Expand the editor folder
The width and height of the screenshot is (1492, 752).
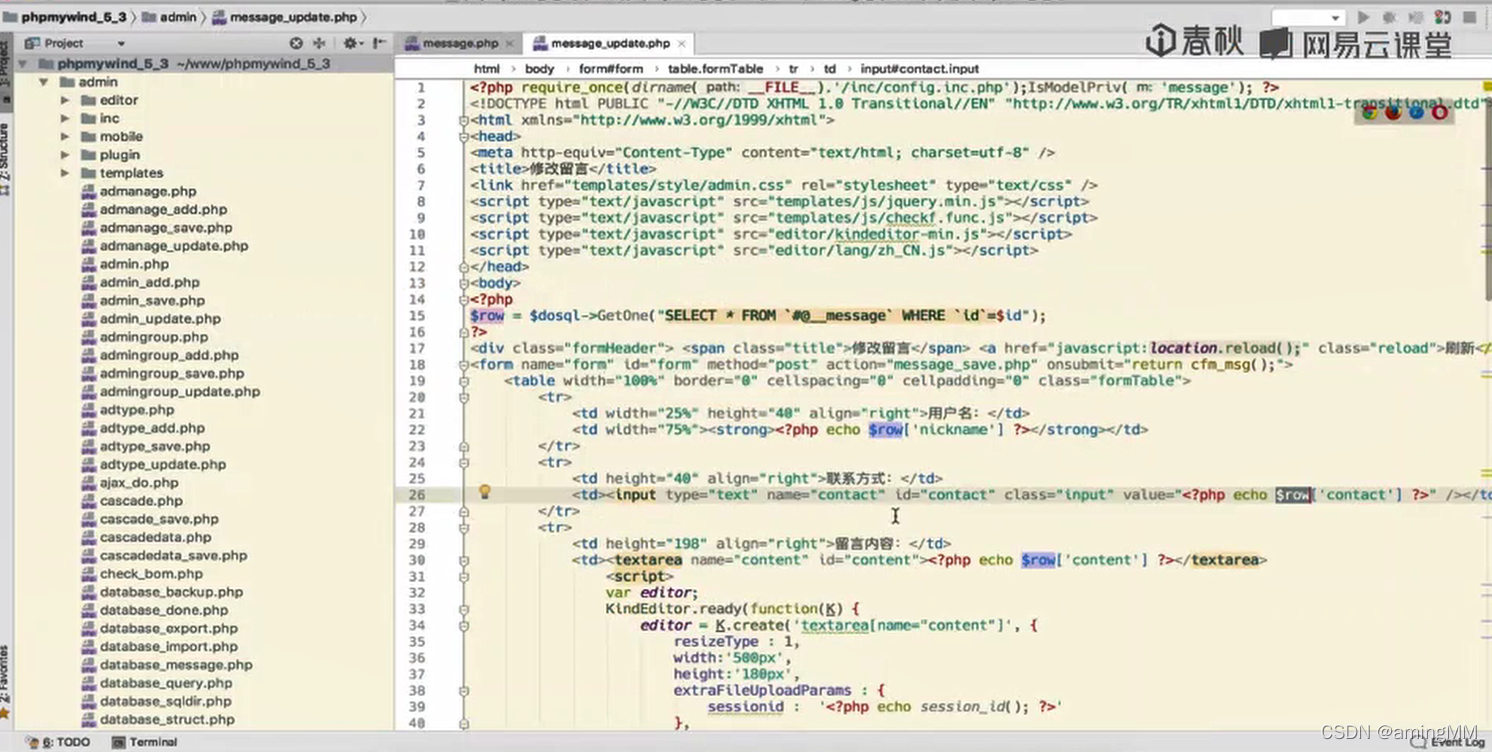point(65,100)
